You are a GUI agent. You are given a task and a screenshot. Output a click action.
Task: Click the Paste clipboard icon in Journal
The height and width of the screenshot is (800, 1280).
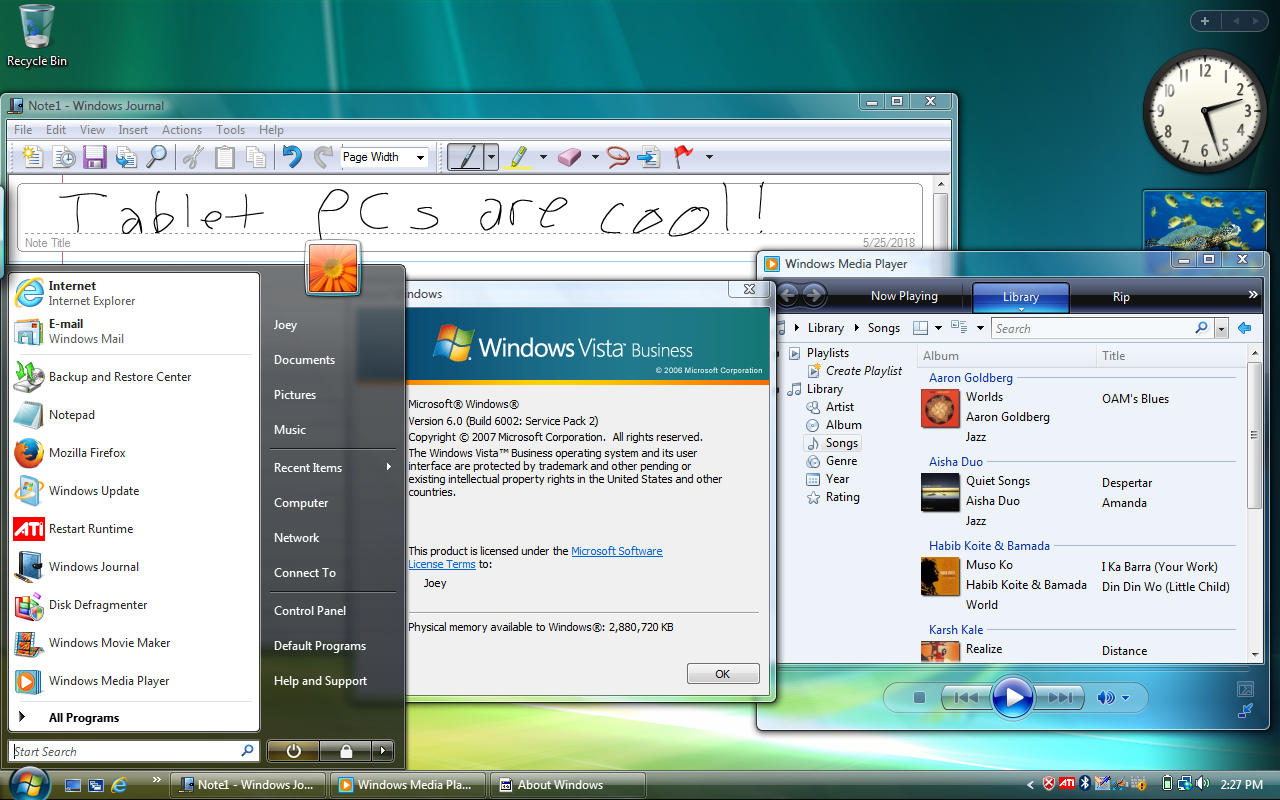(225, 157)
